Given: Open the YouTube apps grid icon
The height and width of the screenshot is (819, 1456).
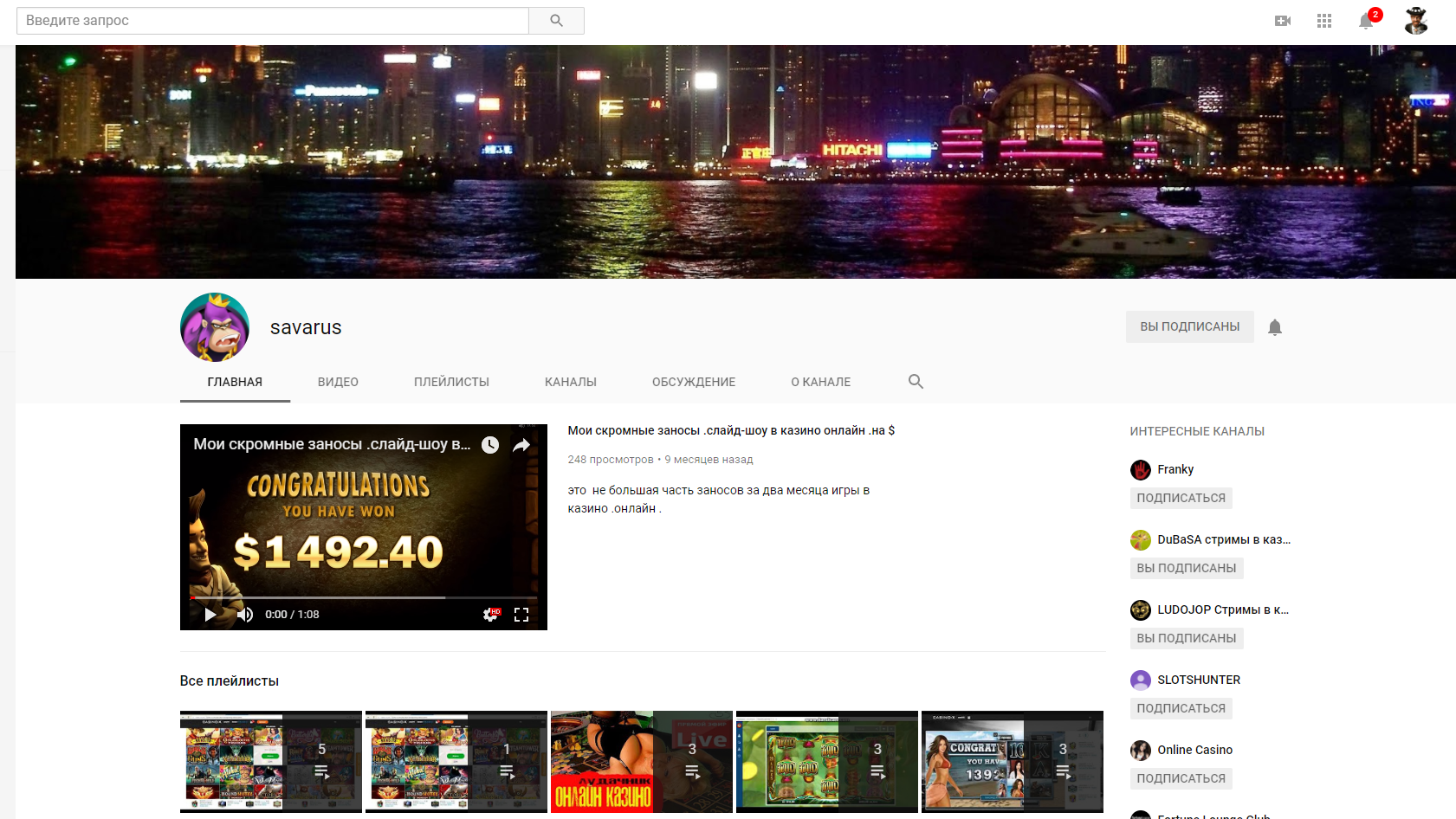Looking at the screenshot, I should (1324, 21).
